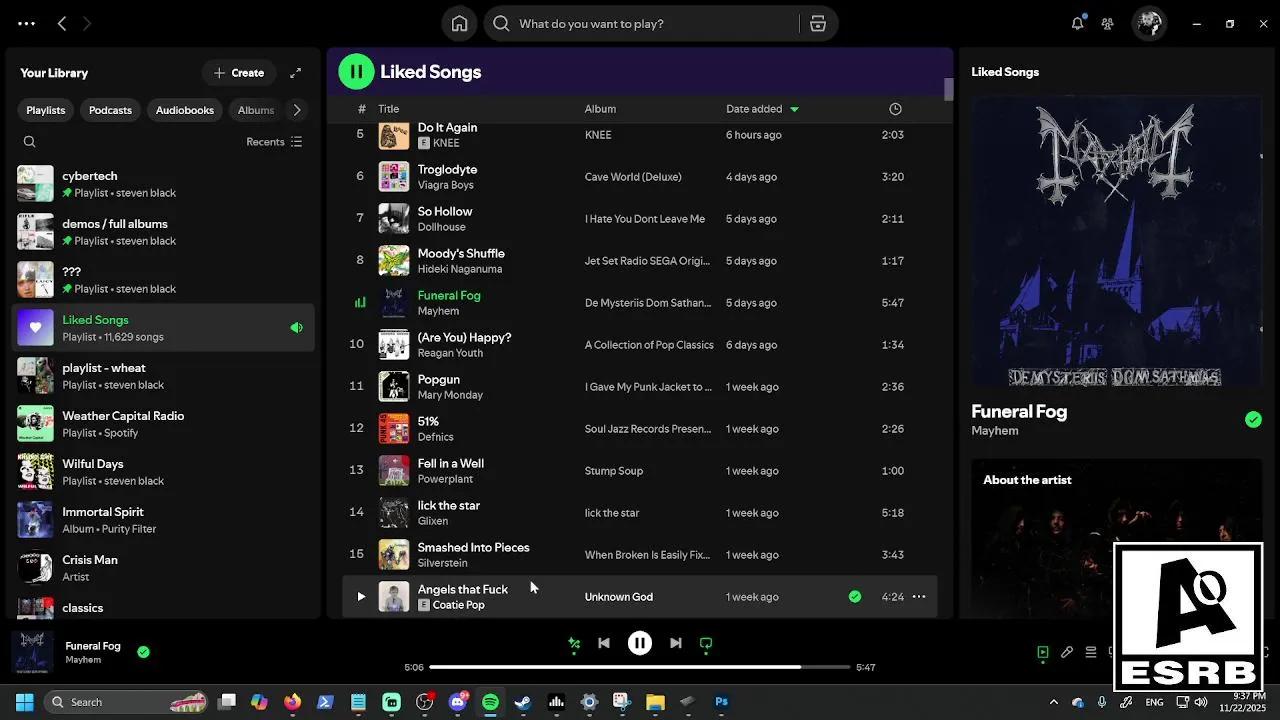This screenshot has height=720, width=1280.
Task: Open the Immortal Spirit album
Action: 163,520
